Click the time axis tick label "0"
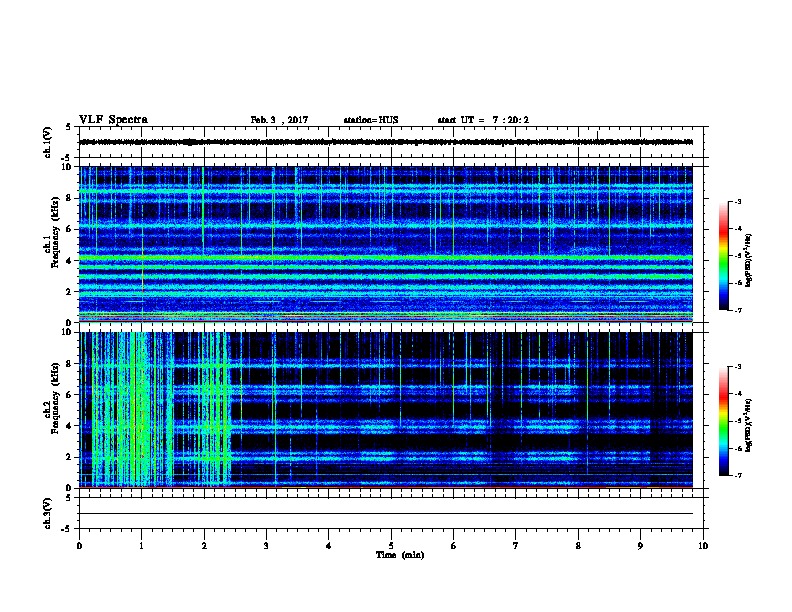 pos(79,546)
